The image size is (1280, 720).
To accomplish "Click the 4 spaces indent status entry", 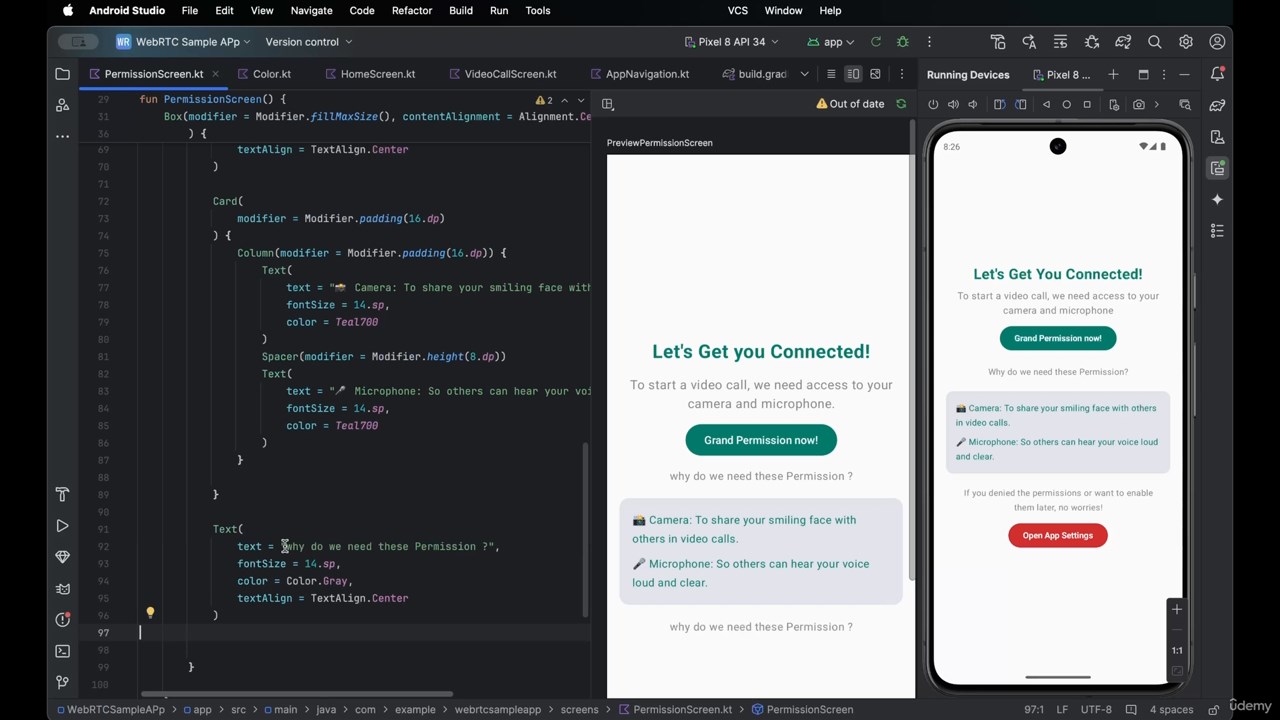I will pos(1171,710).
